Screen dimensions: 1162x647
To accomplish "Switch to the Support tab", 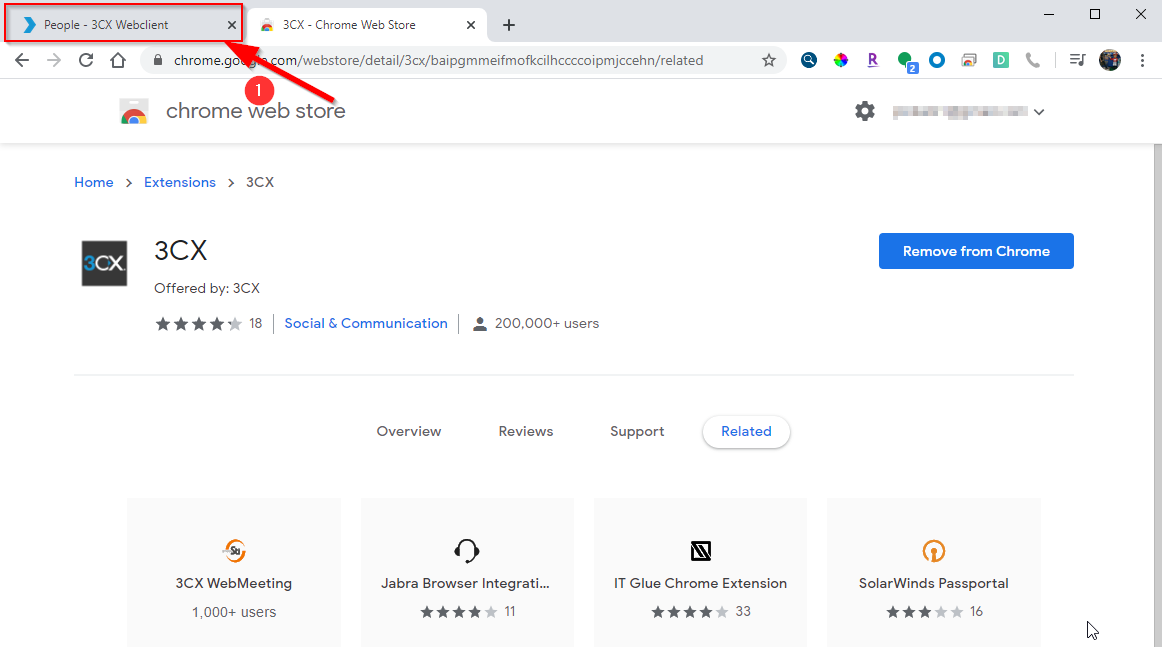I will [x=637, y=431].
